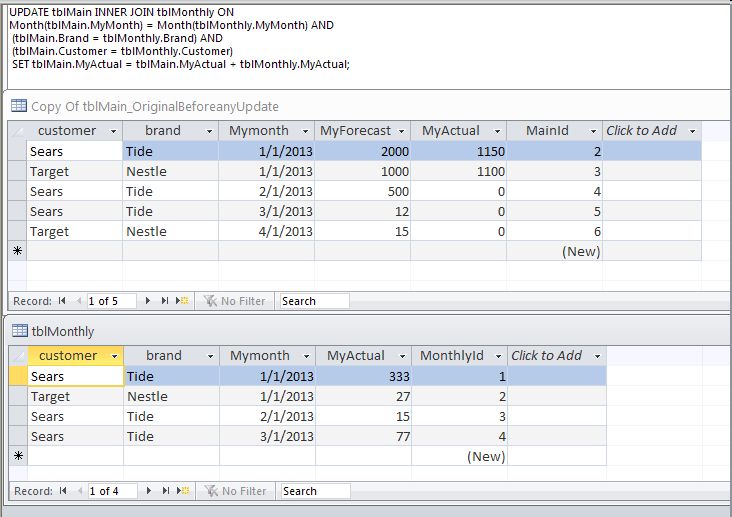This screenshot has width=732, height=517.
Task: Go to previous record in tblMain navigator
Action: coord(78,301)
